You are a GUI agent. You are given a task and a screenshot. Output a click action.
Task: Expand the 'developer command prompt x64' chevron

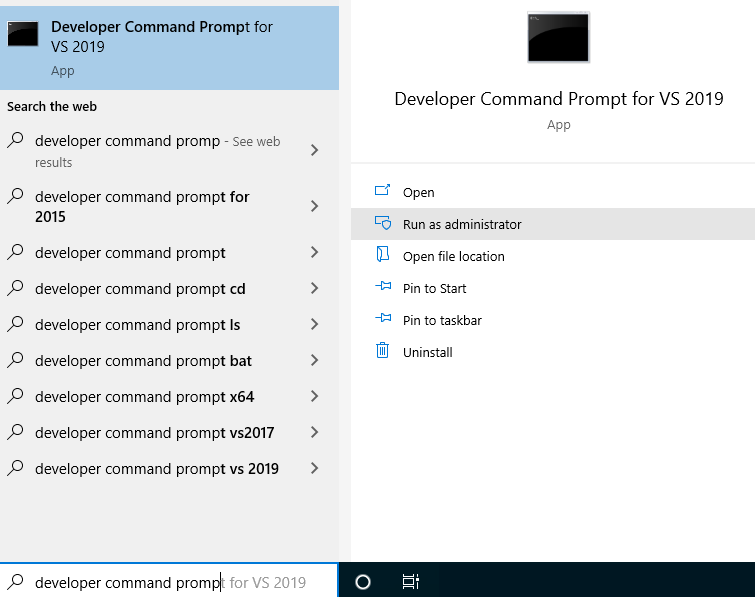coord(314,396)
